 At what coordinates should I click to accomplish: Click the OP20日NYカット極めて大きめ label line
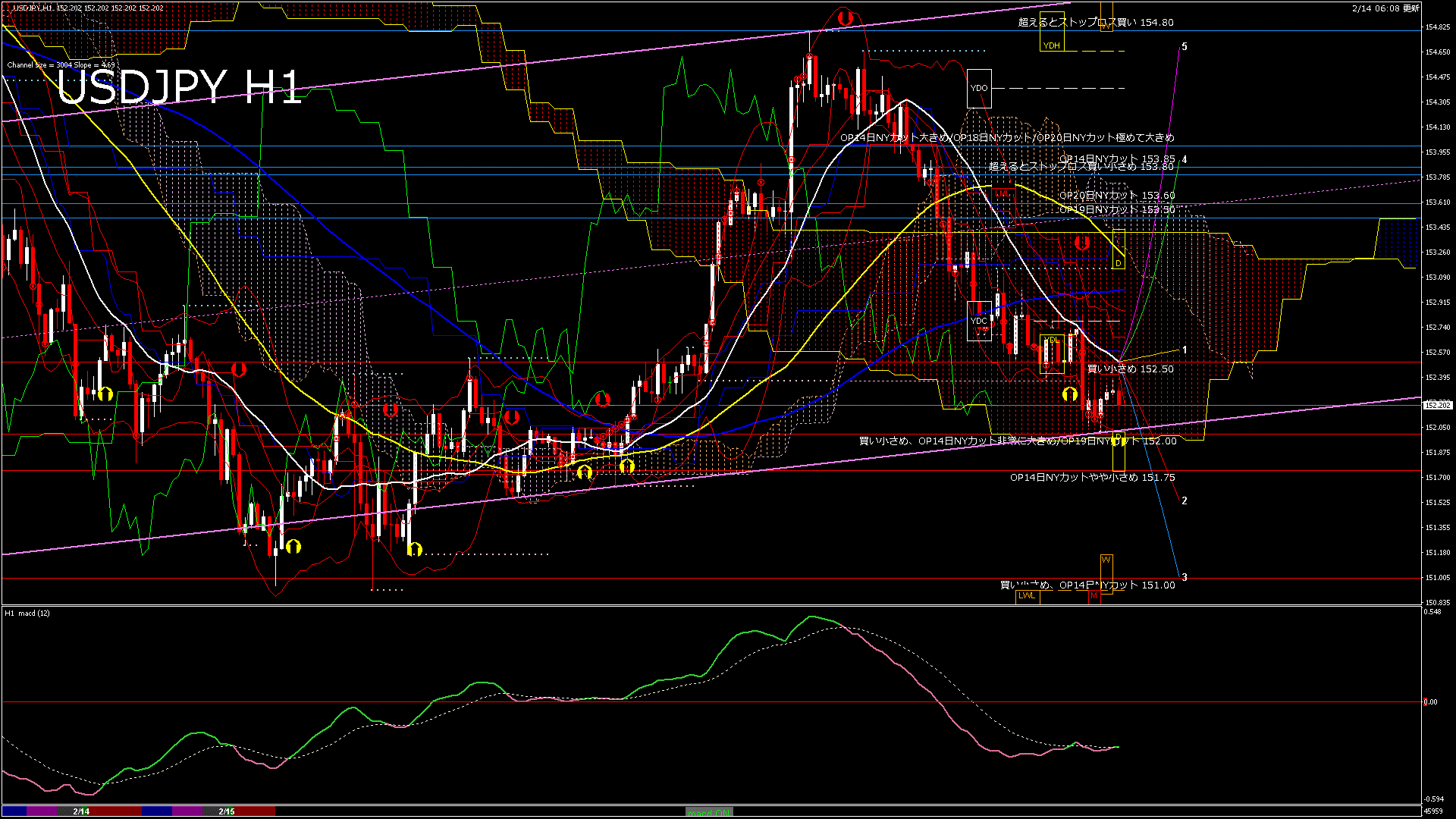pos(1007,137)
